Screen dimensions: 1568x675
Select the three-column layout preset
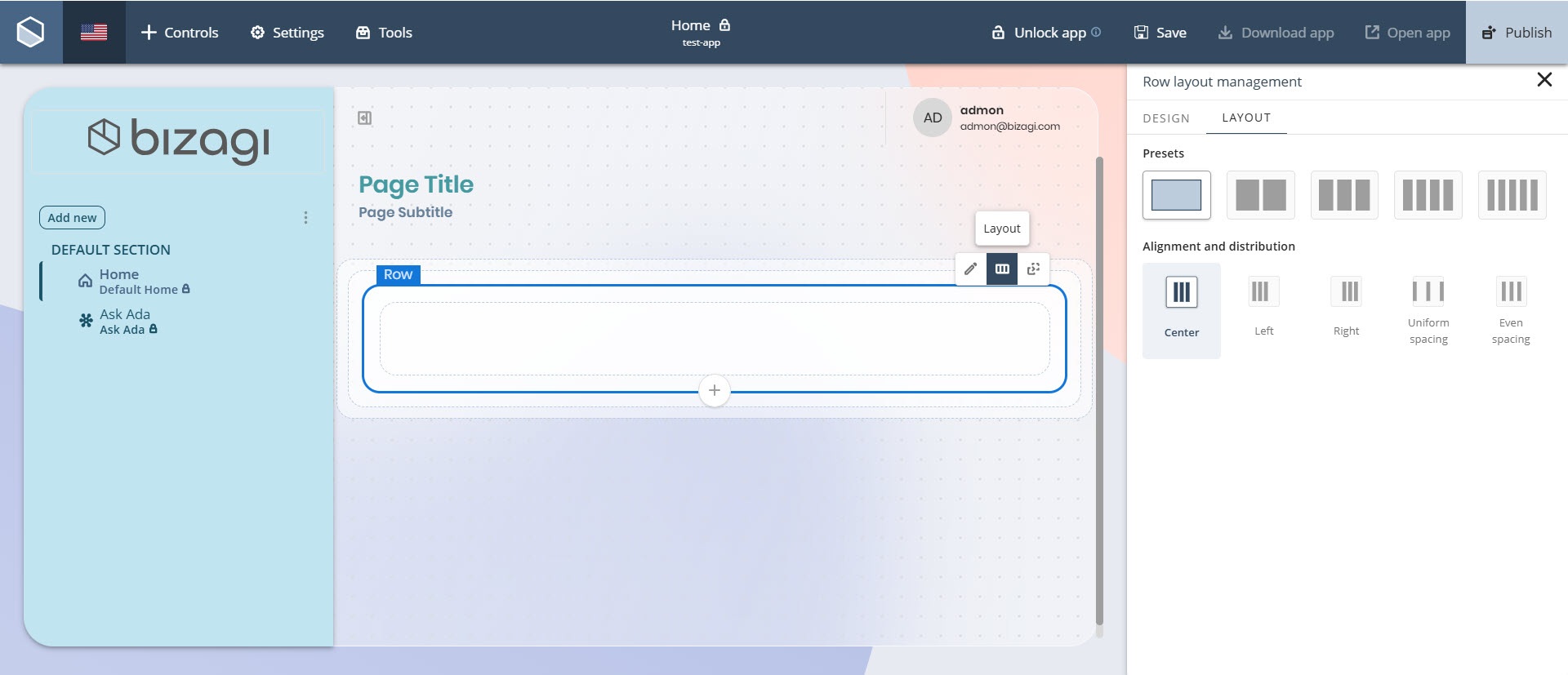[1343, 195]
